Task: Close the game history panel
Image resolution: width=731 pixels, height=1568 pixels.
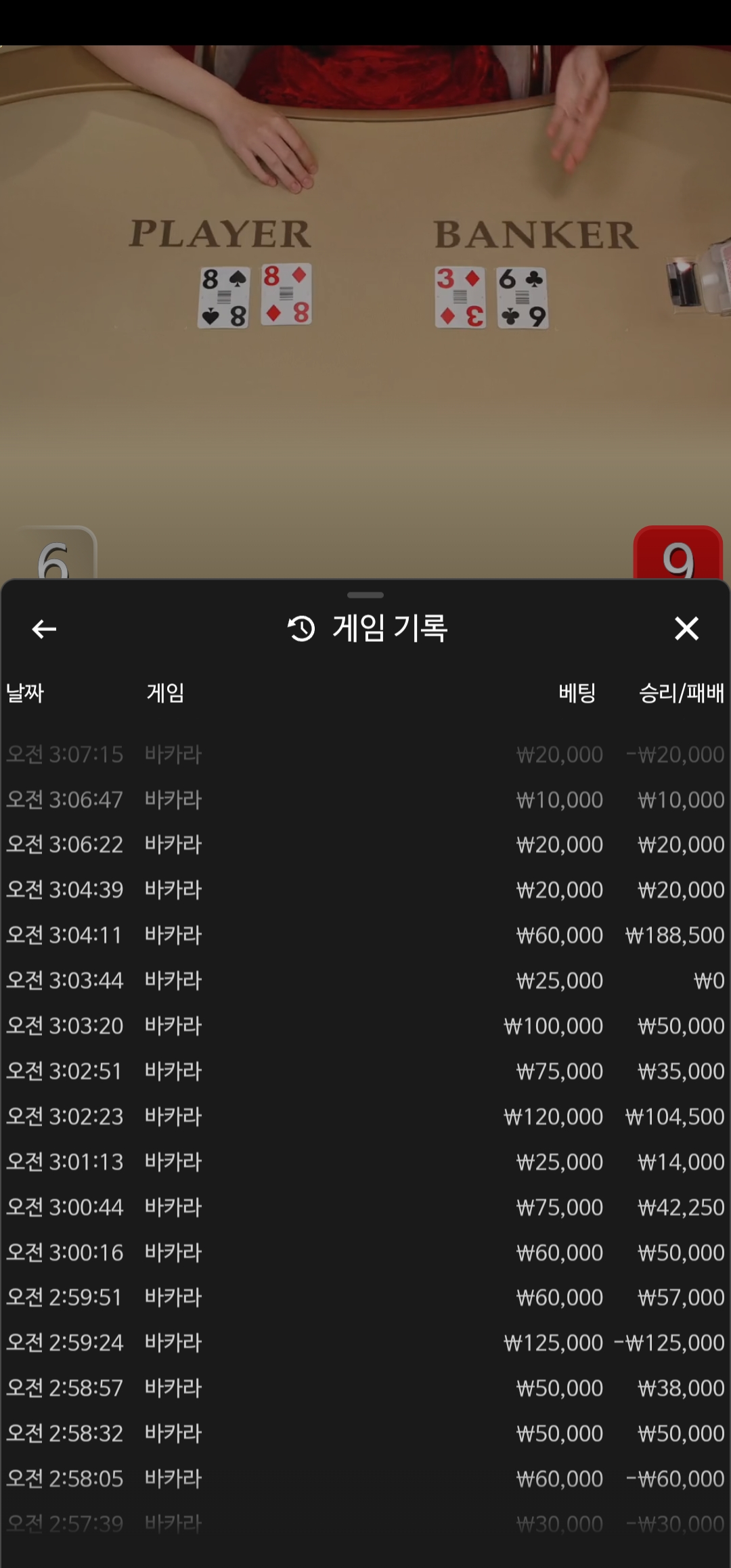Action: coord(686,628)
